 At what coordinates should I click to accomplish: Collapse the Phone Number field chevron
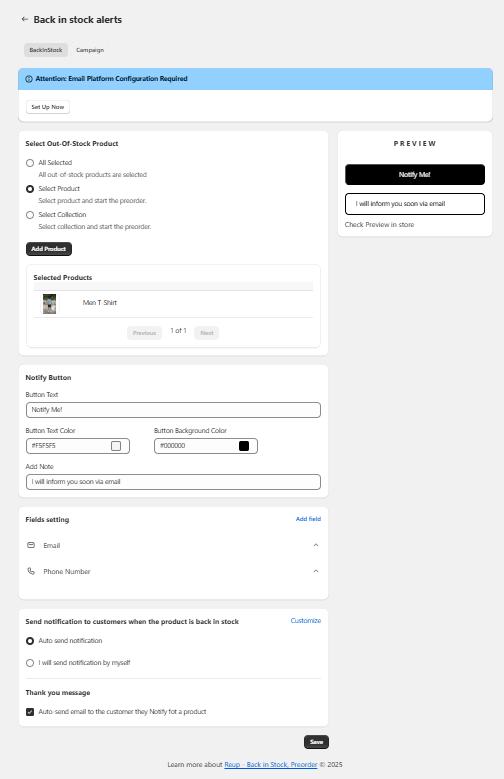(x=316, y=571)
